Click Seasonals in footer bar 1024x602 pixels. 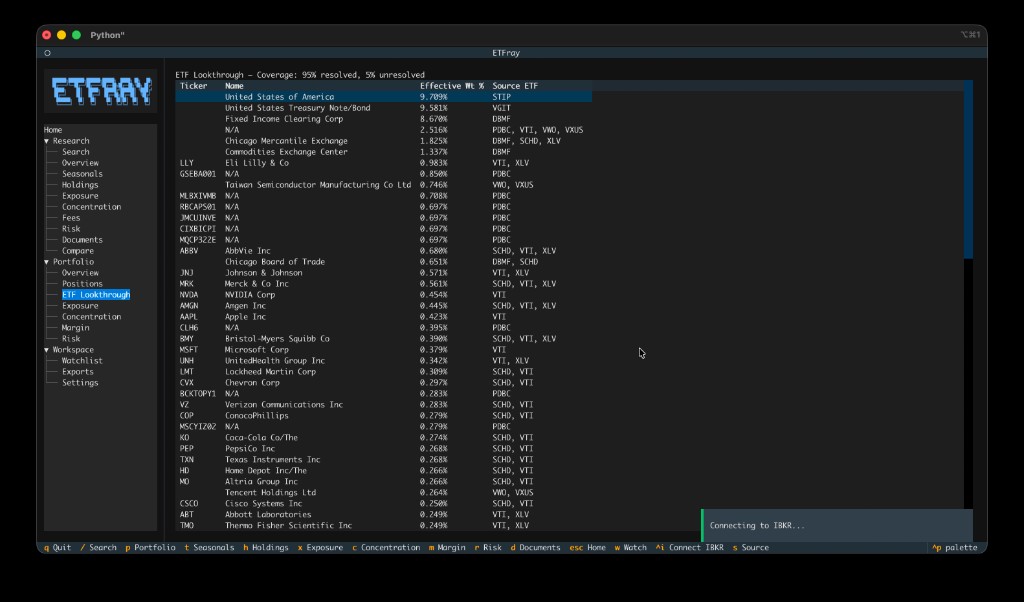(209, 547)
